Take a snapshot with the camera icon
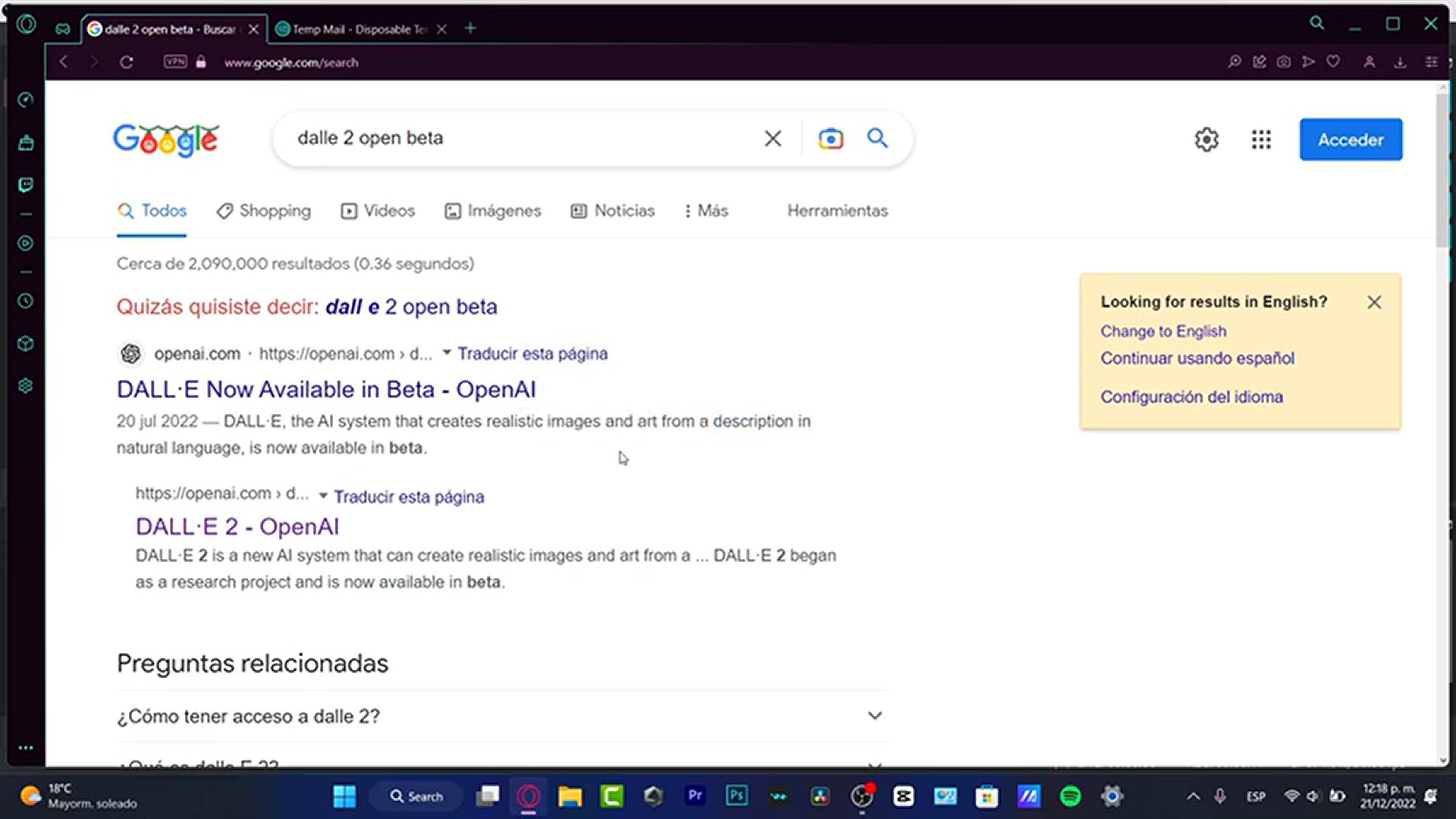The width and height of the screenshot is (1456, 819). click(x=1284, y=61)
